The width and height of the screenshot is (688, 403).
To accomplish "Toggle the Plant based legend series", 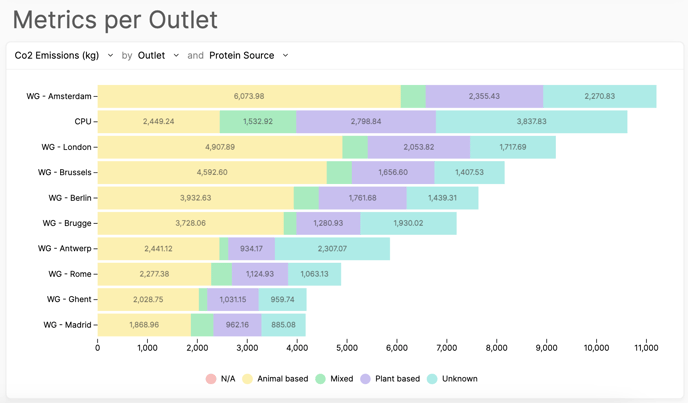I will click(x=390, y=379).
